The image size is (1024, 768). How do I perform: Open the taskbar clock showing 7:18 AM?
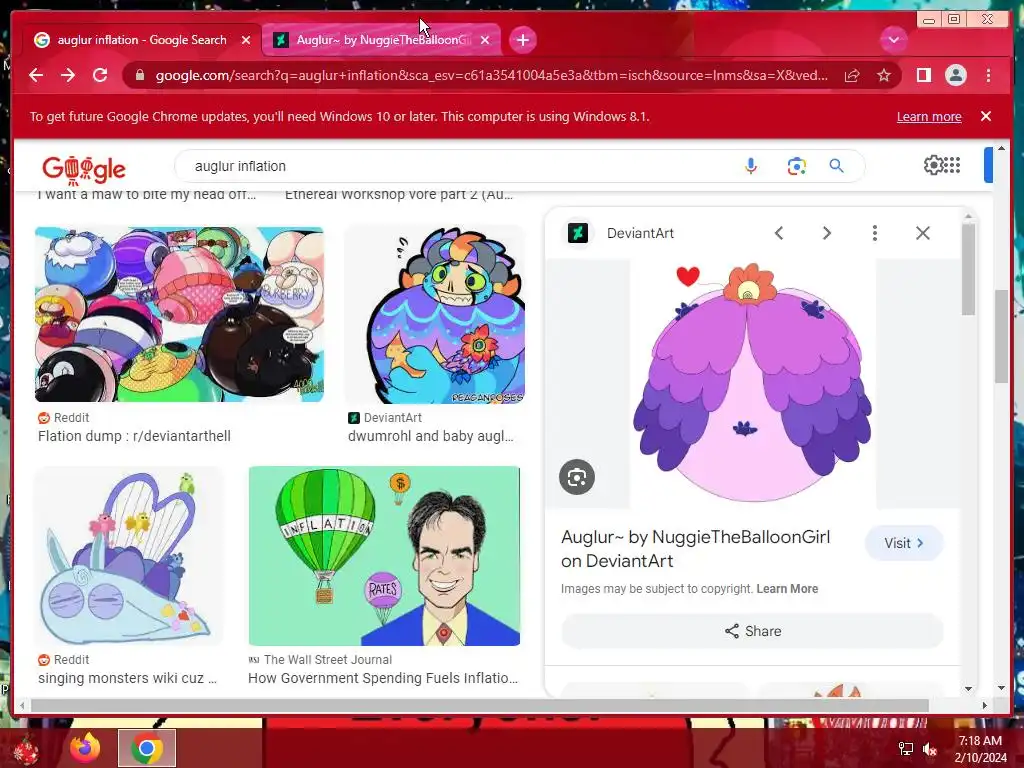pos(980,749)
